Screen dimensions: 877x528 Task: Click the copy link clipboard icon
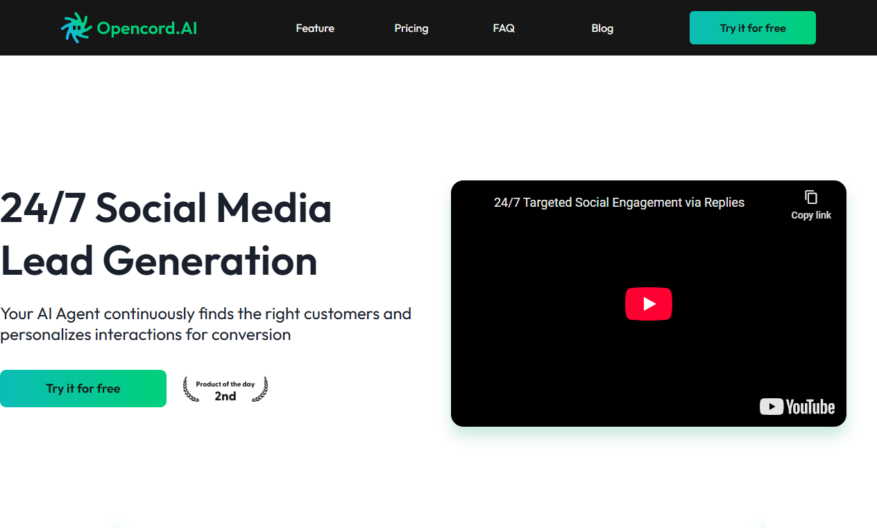click(x=811, y=197)
